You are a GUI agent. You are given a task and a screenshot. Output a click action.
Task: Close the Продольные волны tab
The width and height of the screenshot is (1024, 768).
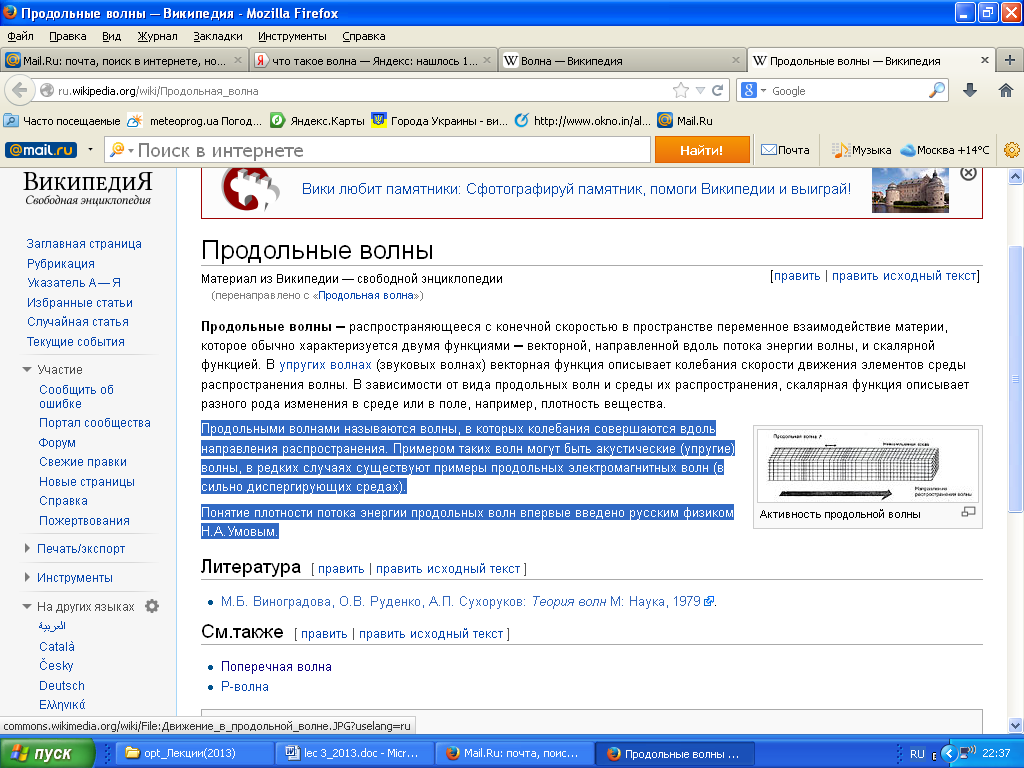985,60
